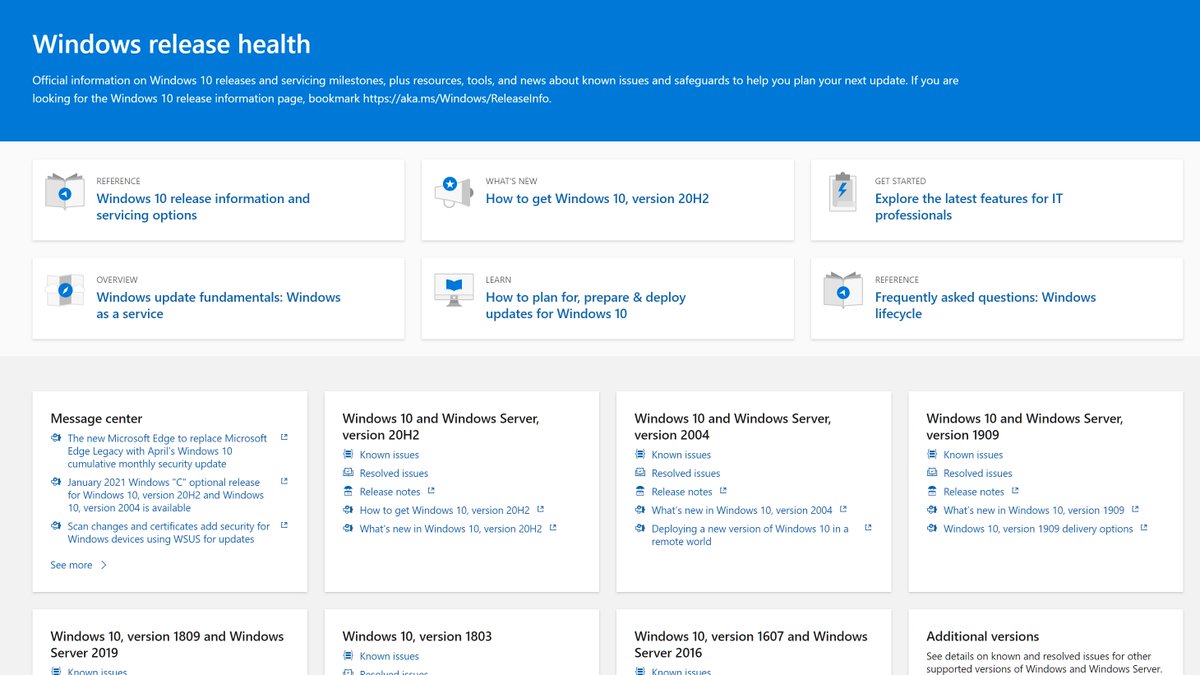Open the external link icon beside version 1909 delivery options
1200x675 pixels.
coord(1143,527)
